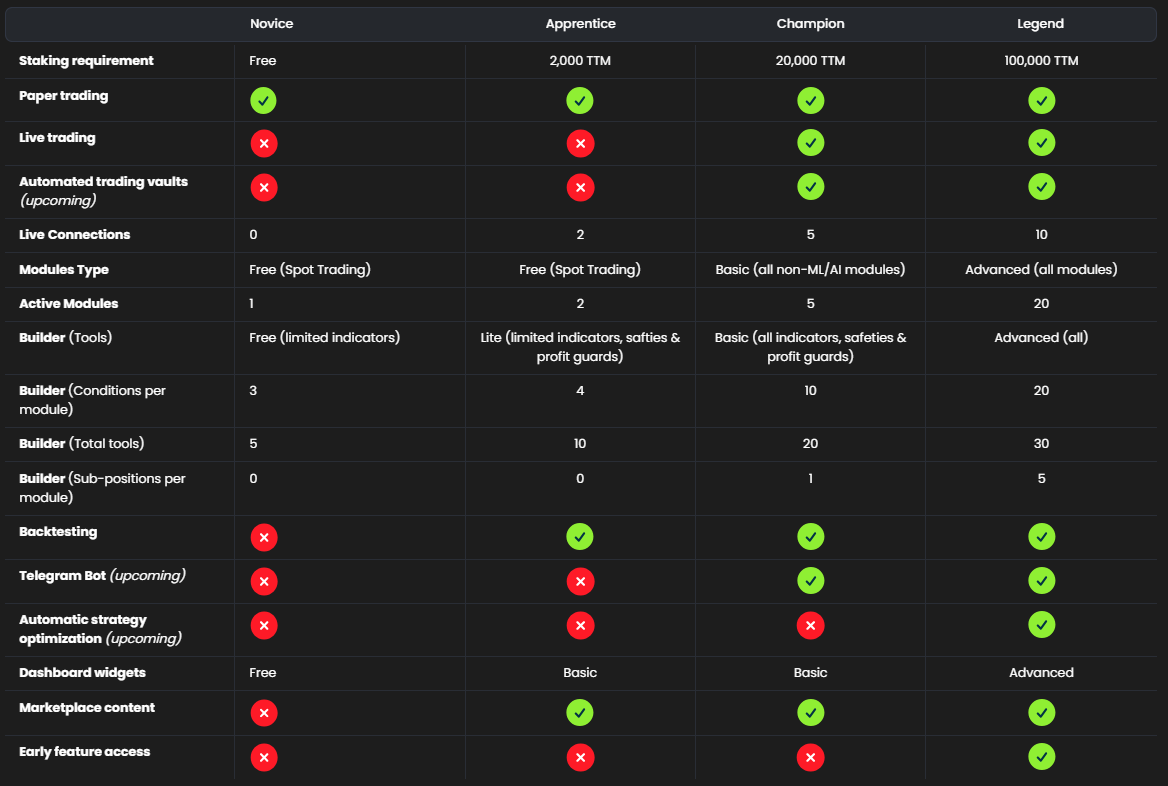Click Champion's green check for Telegram Bot

pos(810,580)
